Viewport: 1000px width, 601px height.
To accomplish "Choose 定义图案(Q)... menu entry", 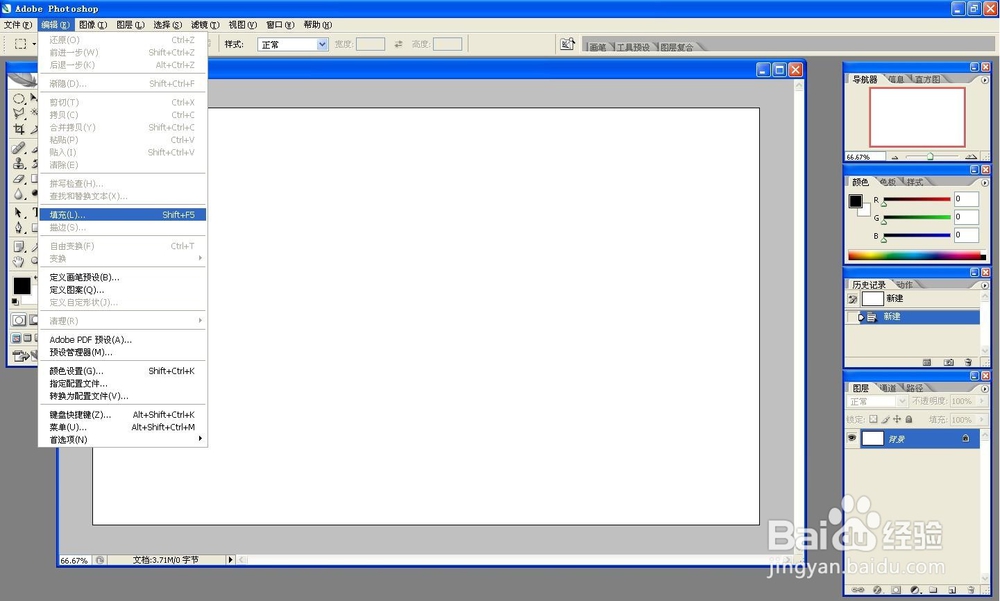I will (122, 290).
